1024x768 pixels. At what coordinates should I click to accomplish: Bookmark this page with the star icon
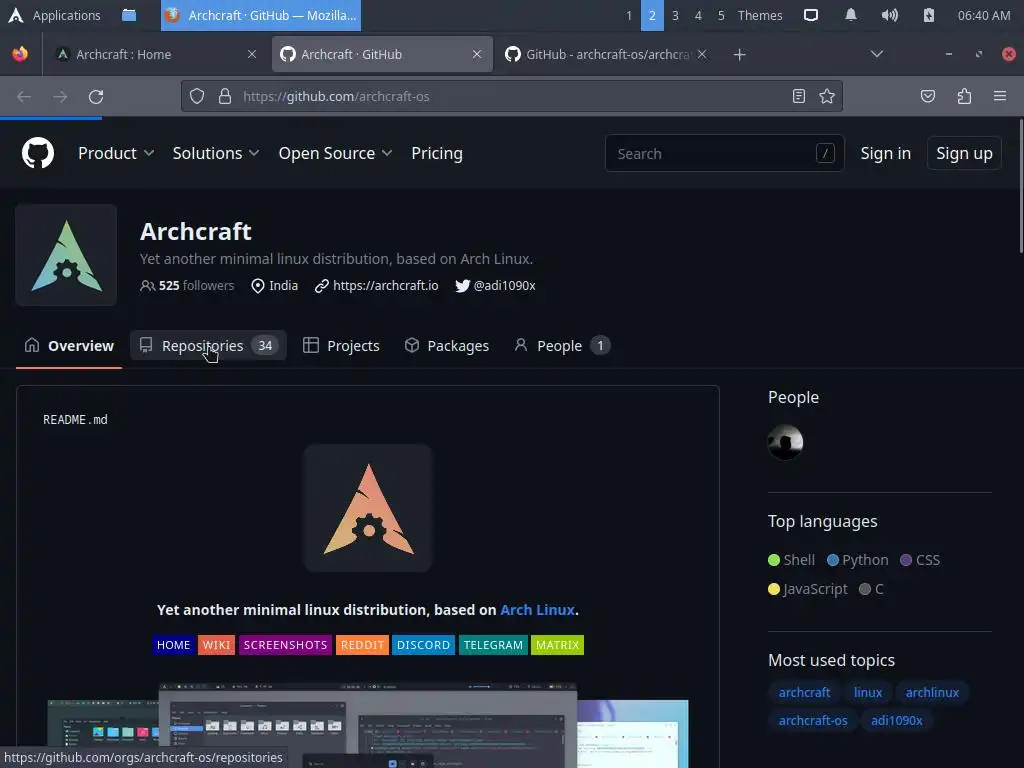coord(827,97)
